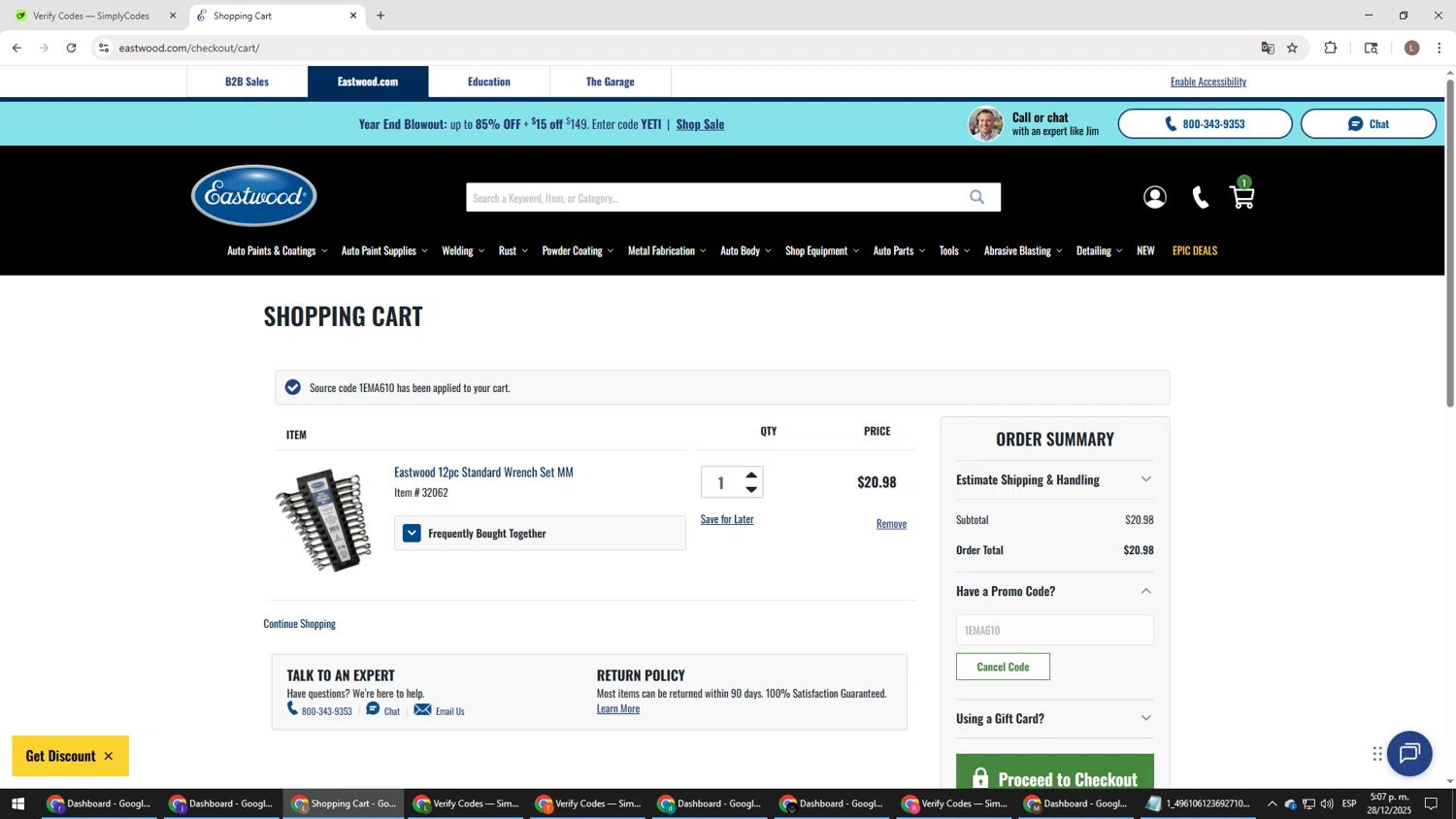This screenshot has width=1456, height=819.
Task: Open the shopping cart icon in header
Action: [1242, 196]
